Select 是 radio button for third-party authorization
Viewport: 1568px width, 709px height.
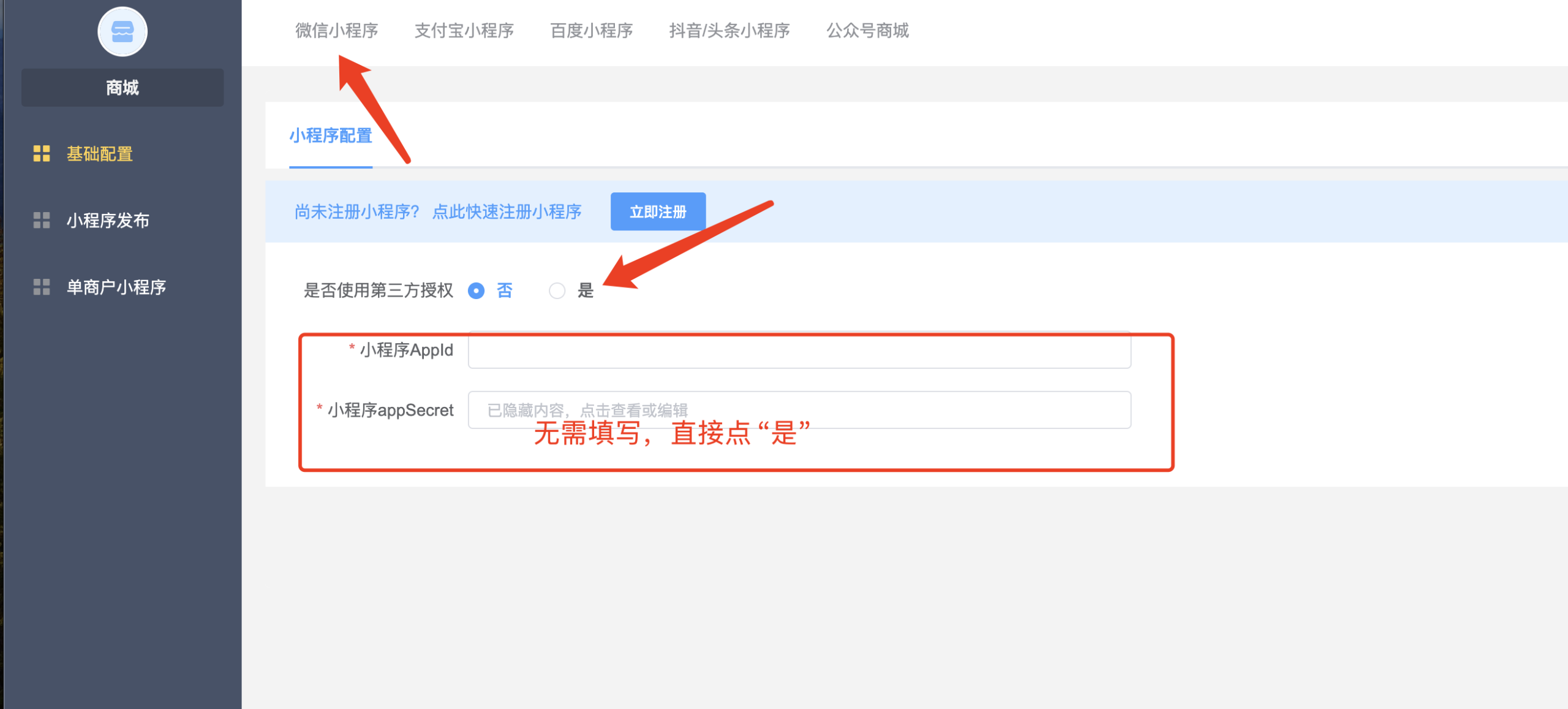pos(557,290)
